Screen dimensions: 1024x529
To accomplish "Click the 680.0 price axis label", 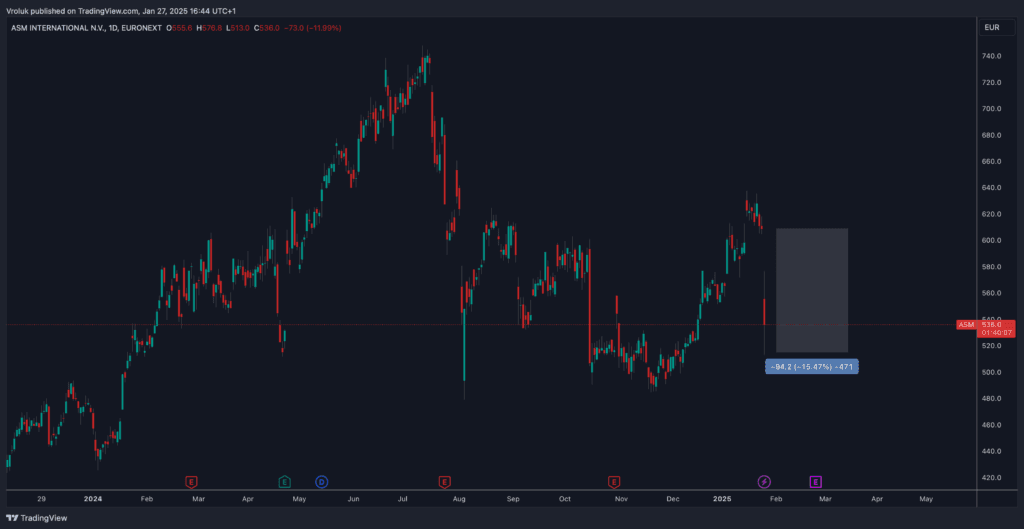I will [992, 135].
